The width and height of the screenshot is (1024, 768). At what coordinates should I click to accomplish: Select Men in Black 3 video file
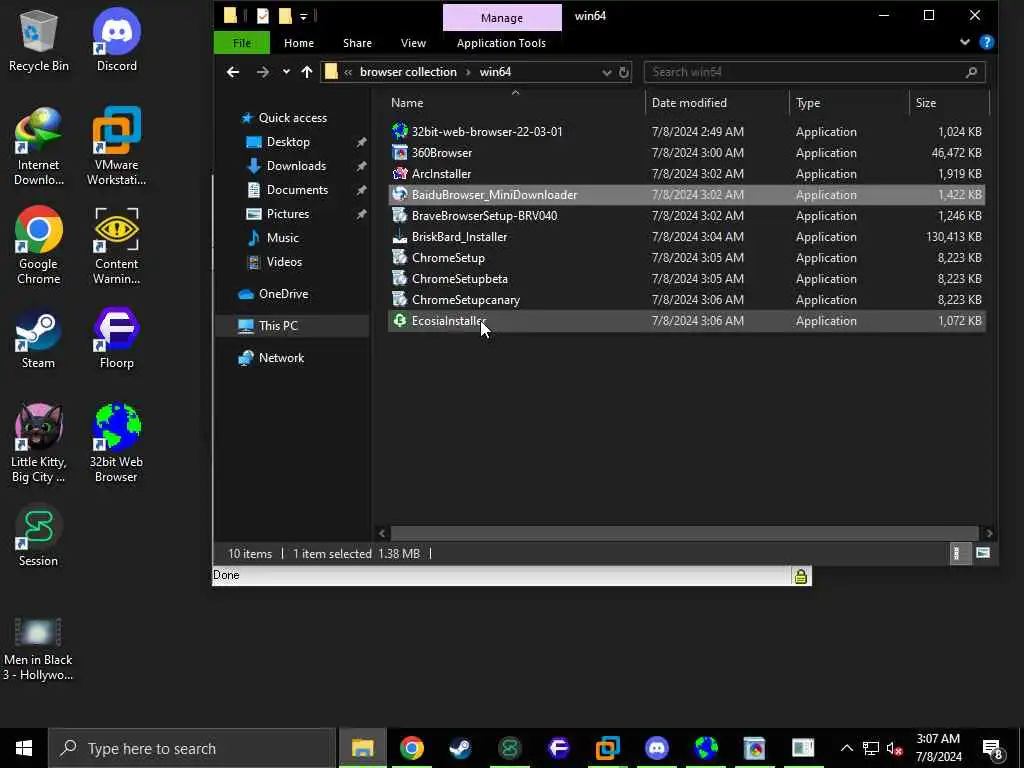pyautogui.click(x=38, y=650)
